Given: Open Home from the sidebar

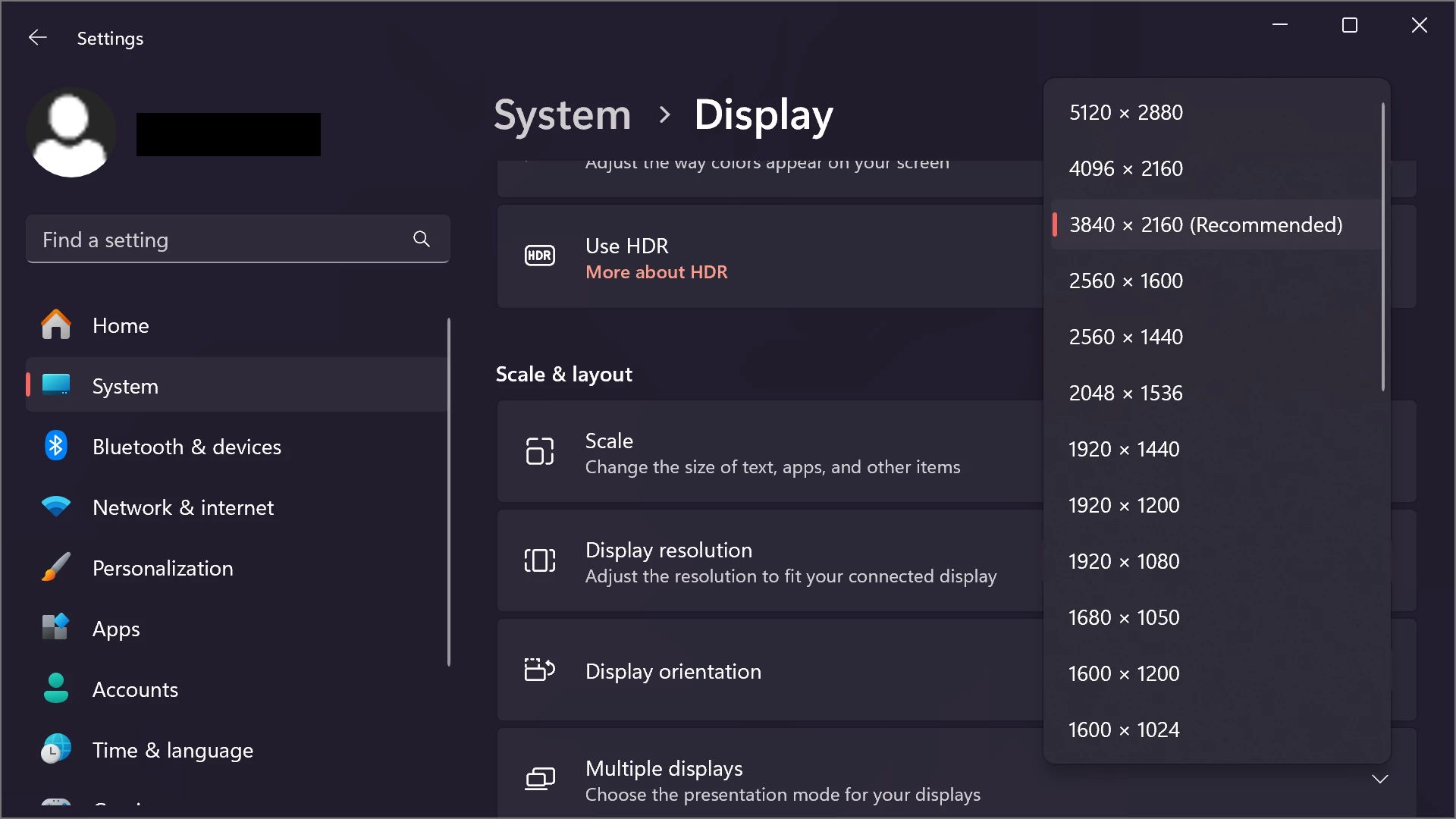Looking at the screenshot, I should pyautogui.click(x=121, y=325).
